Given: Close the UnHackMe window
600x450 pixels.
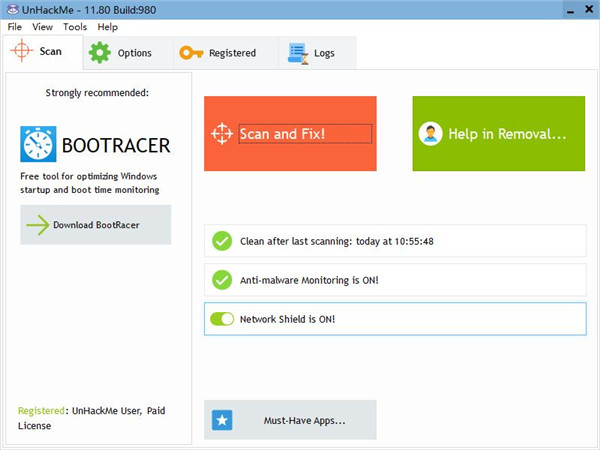Looking at the screenshot, I should [589, 9].
